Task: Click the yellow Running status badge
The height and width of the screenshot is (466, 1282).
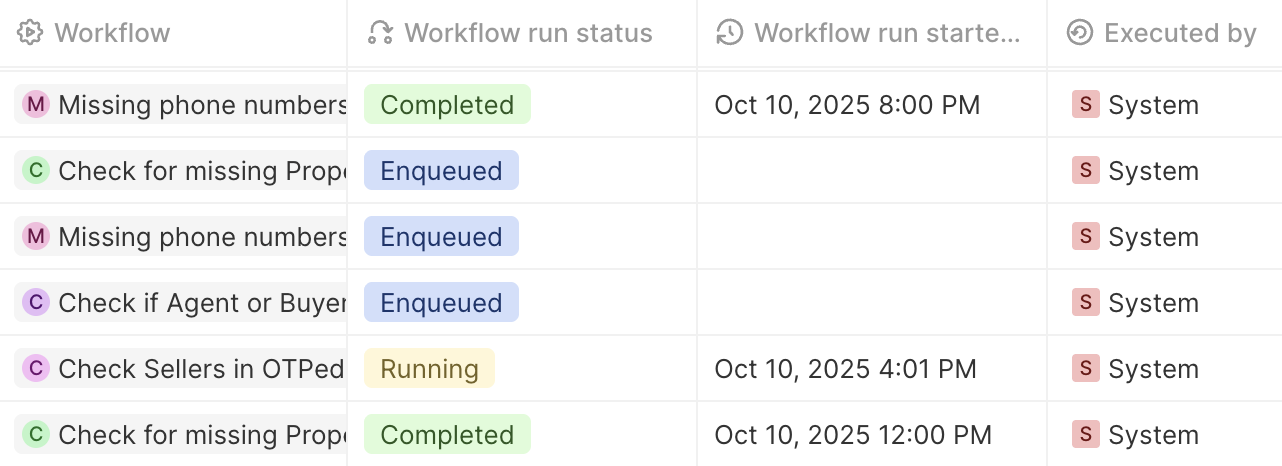Action: (429, 369)
